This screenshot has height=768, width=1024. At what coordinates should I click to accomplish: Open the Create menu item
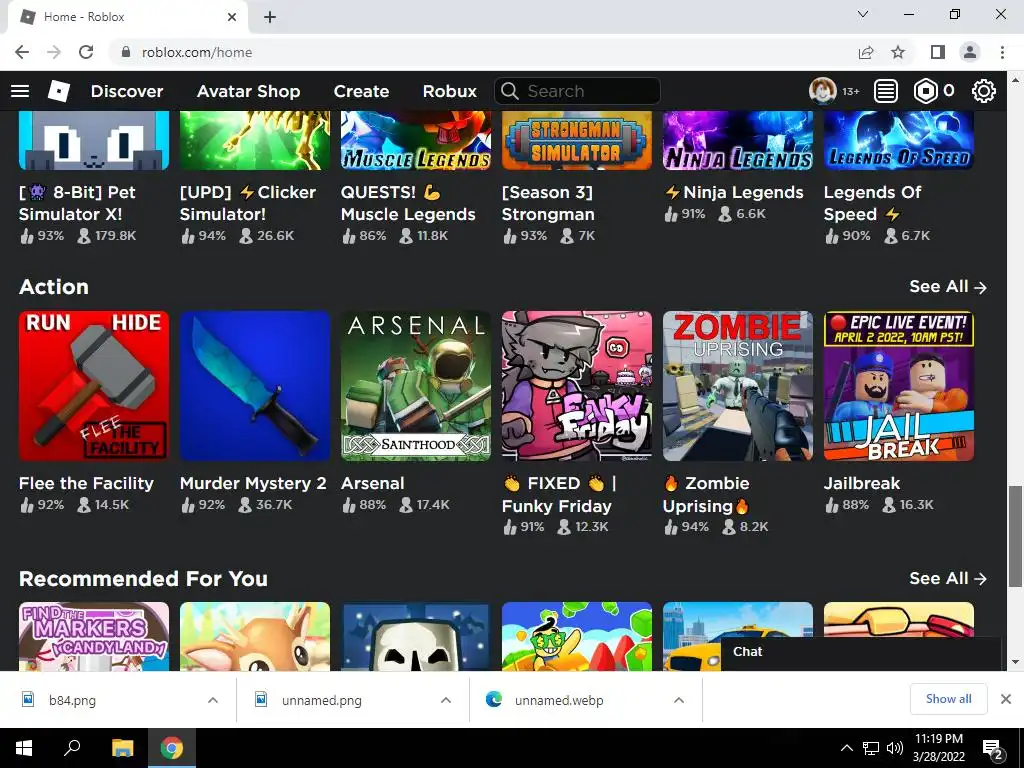click(x=361, y=91)
